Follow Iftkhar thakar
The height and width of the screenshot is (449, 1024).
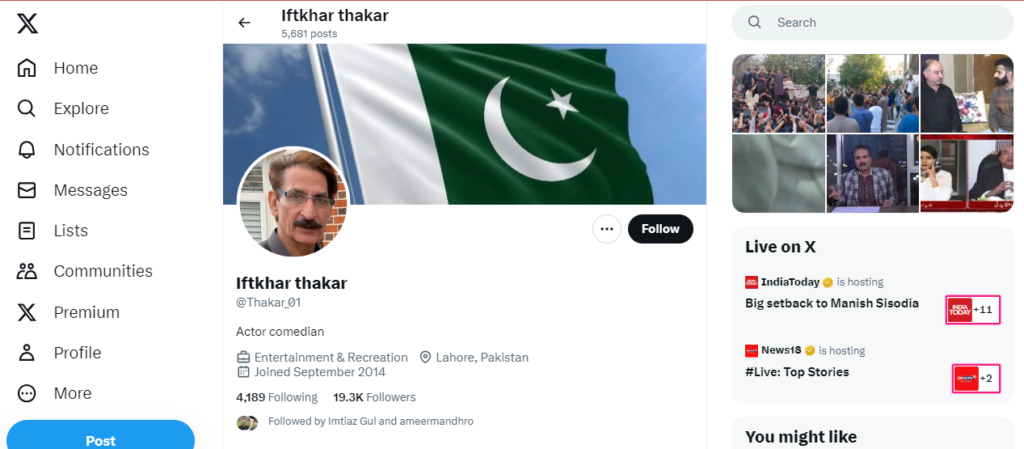pos(660,229)
